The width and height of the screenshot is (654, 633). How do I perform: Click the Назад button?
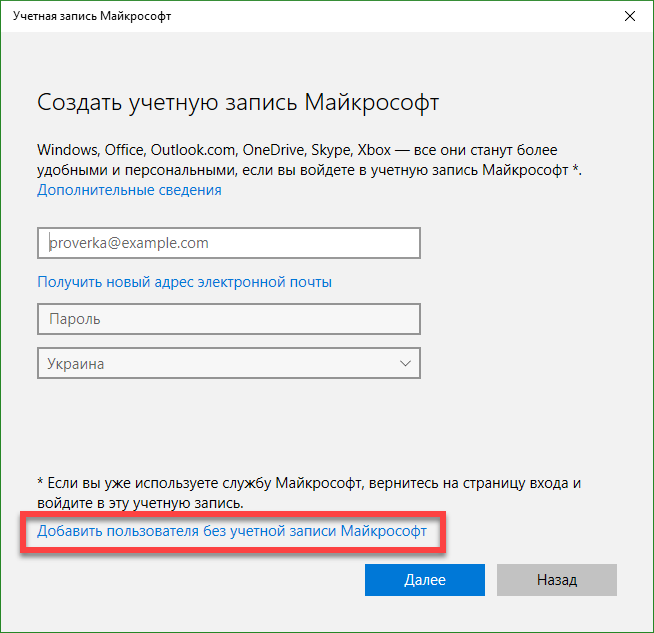[x=556, y=580]
